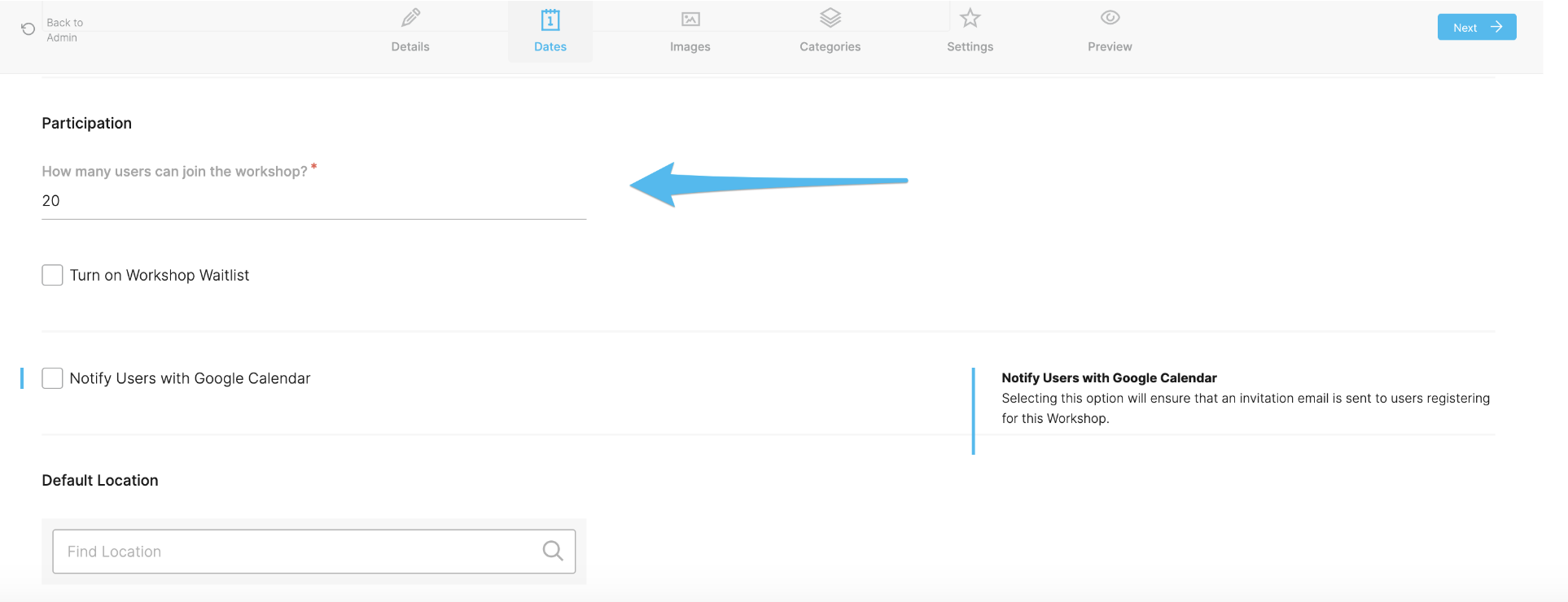Click the 'Selecting this option will ensure' help text

[x=1246, y=408]
